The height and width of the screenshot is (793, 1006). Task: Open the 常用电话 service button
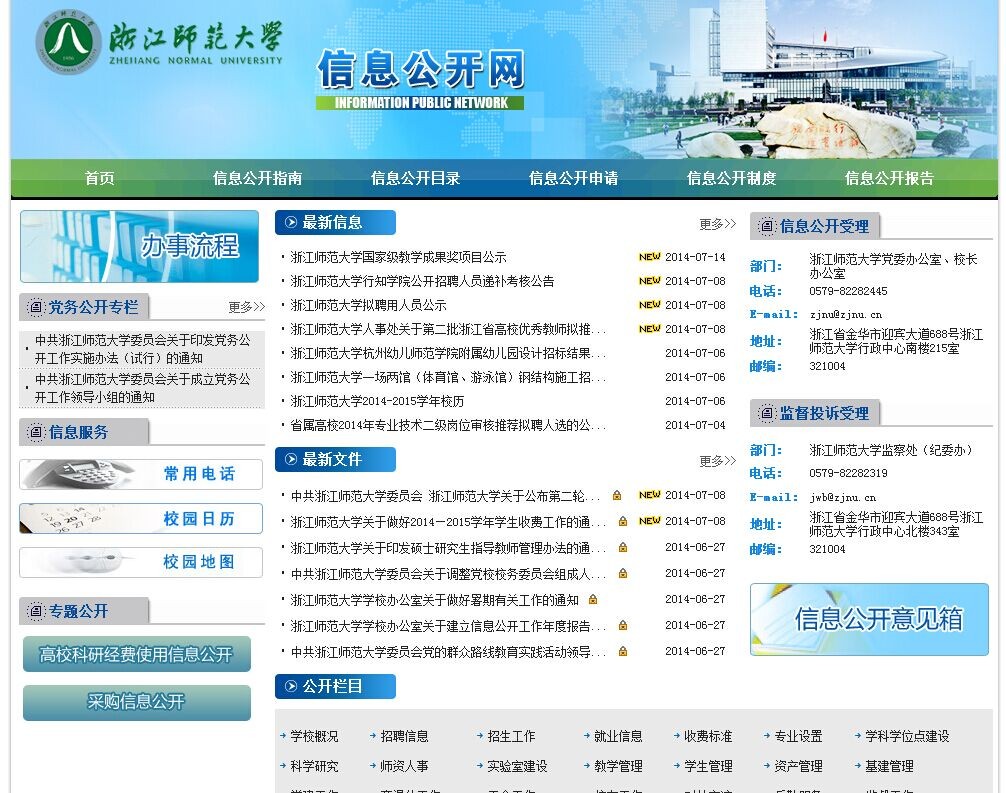[141, 474]
